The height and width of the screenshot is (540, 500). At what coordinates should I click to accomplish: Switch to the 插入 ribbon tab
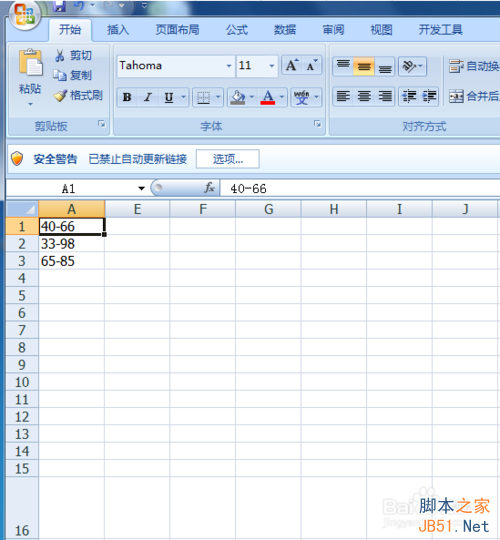click(x=118, y=30)
